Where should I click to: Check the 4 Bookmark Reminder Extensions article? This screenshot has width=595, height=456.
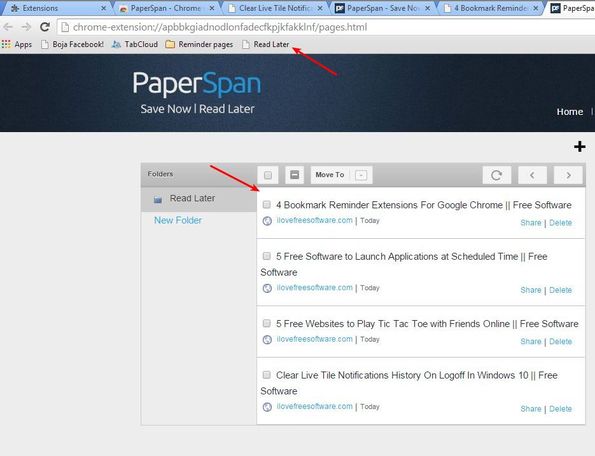[x=267, y=205]
